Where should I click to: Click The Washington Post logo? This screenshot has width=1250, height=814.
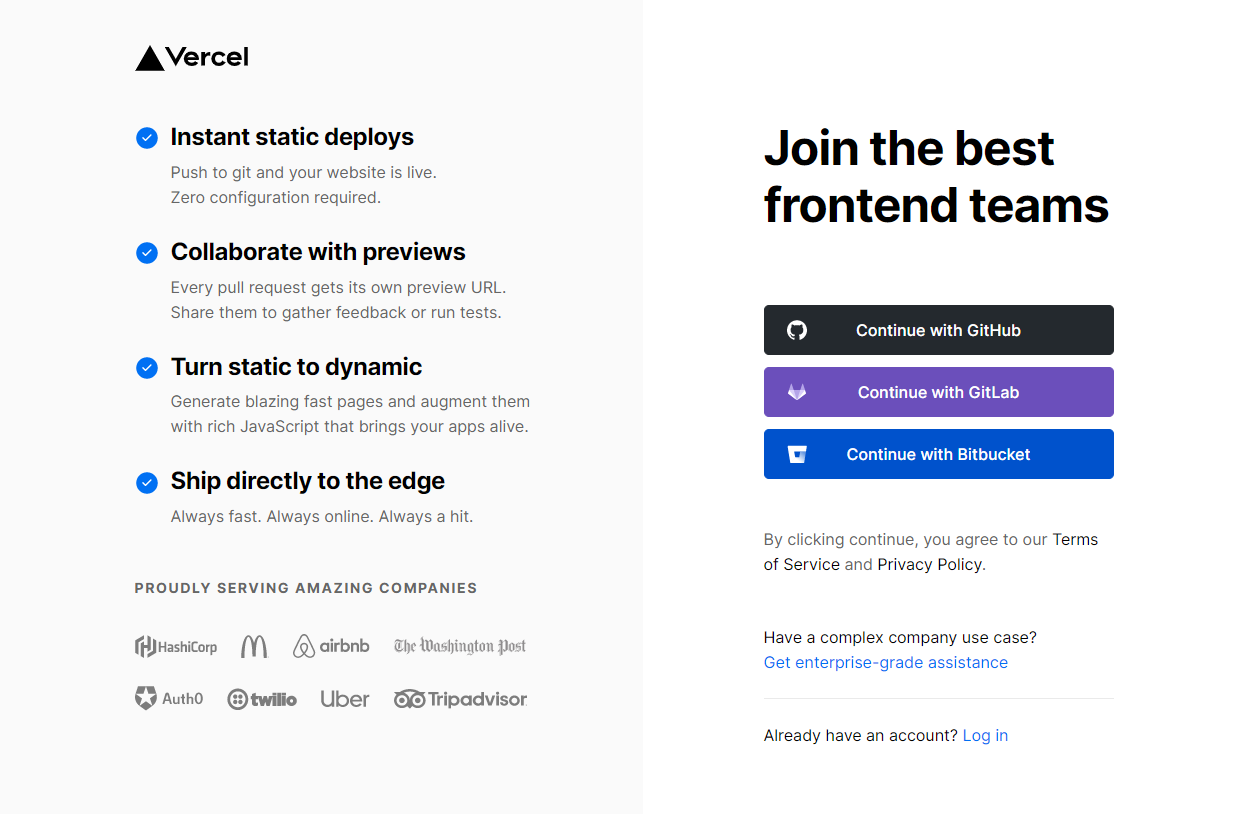(x=460, y=647)
